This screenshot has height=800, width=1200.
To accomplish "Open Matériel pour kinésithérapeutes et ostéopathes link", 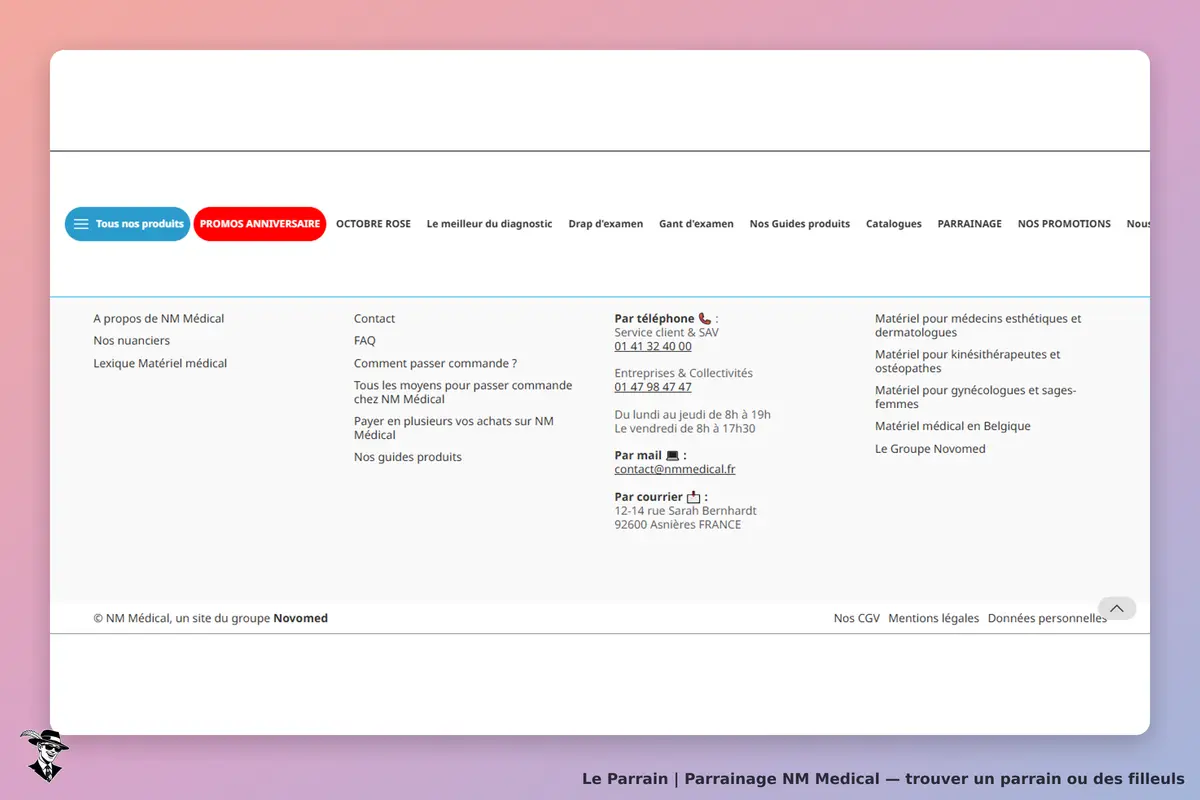I will (968, 361).
